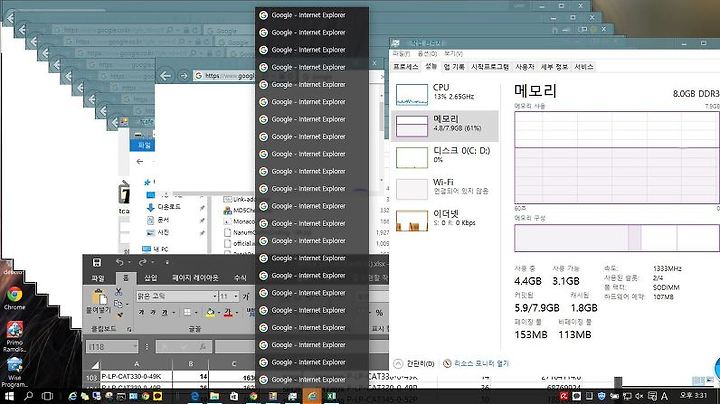Open Task Manager 옵션(O) menu
This screenshot has height=404, width=720.
coord(427,54)
